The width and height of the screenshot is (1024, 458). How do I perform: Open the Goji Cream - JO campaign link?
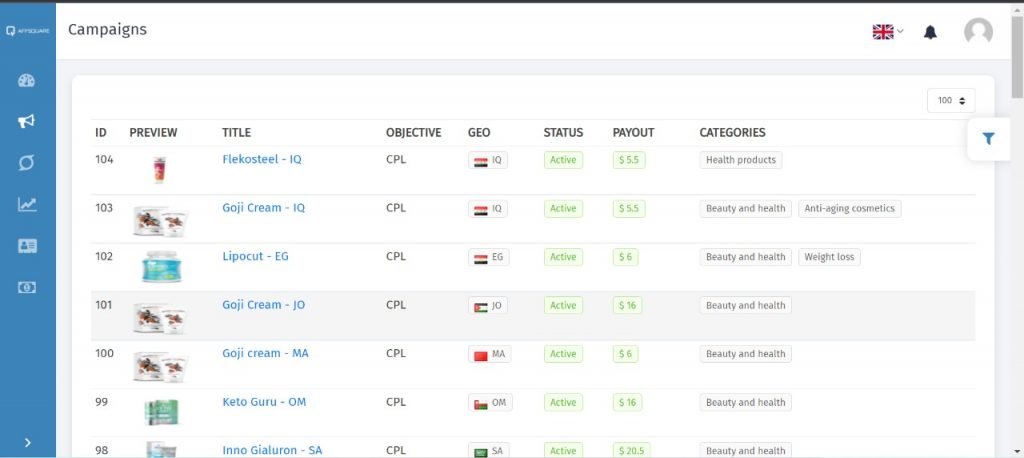[x=263, y=304]
